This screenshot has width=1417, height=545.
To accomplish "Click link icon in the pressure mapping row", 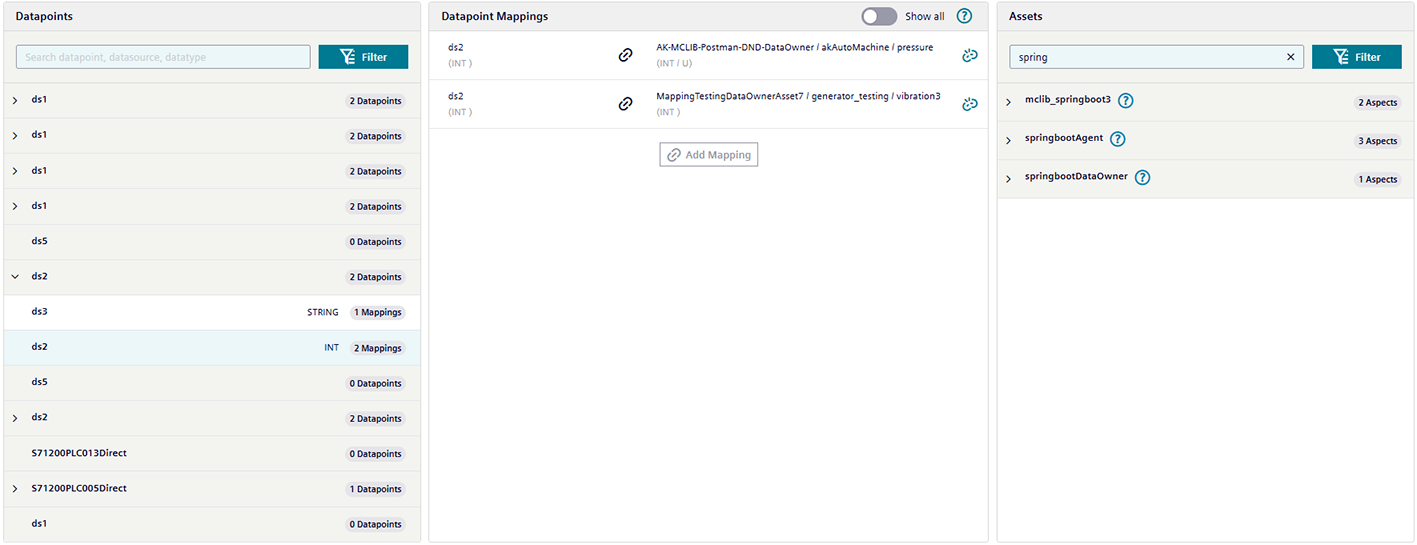I will 626,55.
